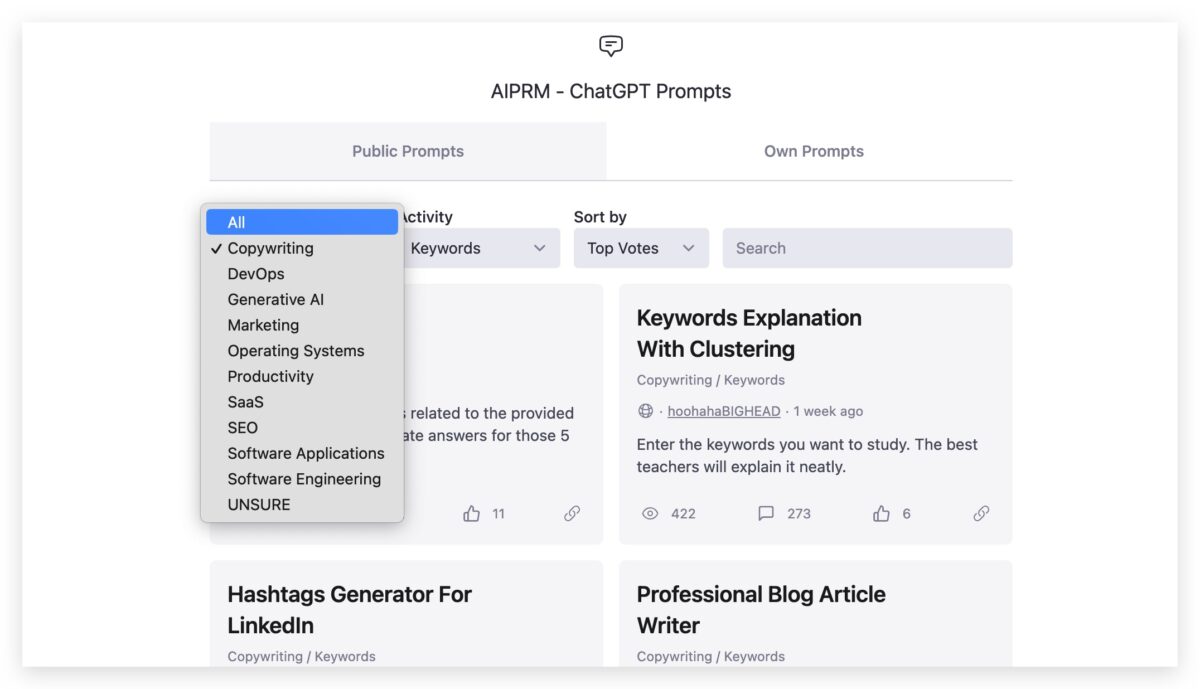Click the eye views icon beside 422
The width and height of the screenshot is (1200, 689).
[650, 513]
